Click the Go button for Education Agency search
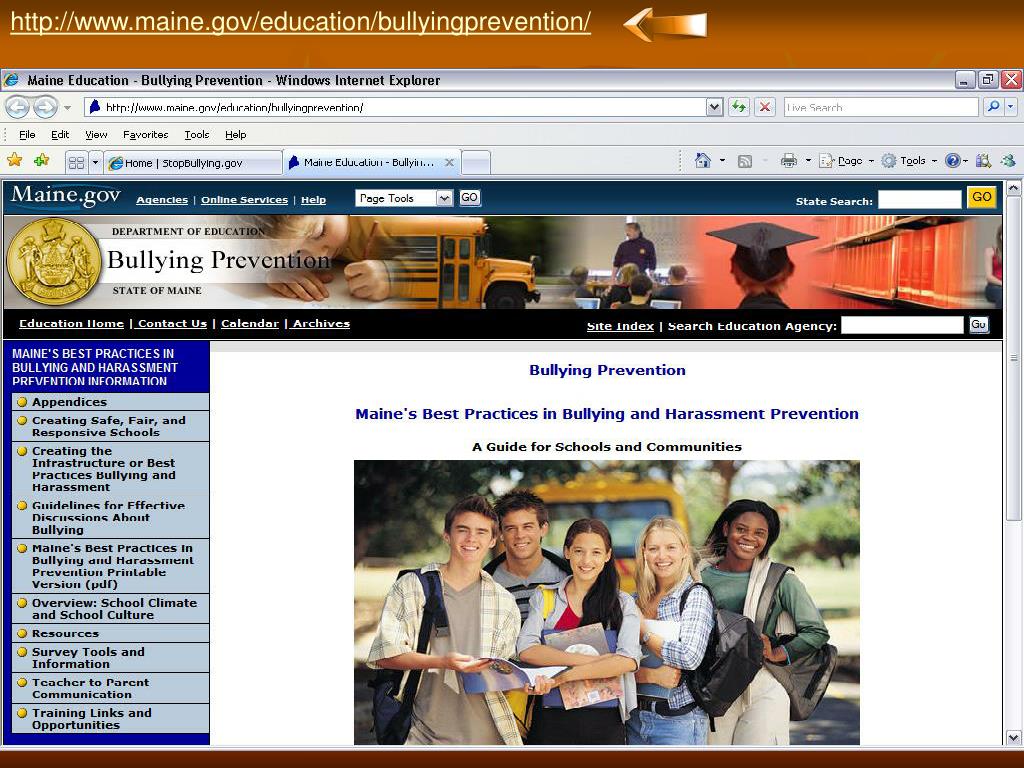Image resolution: width=1024 pixels, height=768 pixels. (x=978, y=325)
